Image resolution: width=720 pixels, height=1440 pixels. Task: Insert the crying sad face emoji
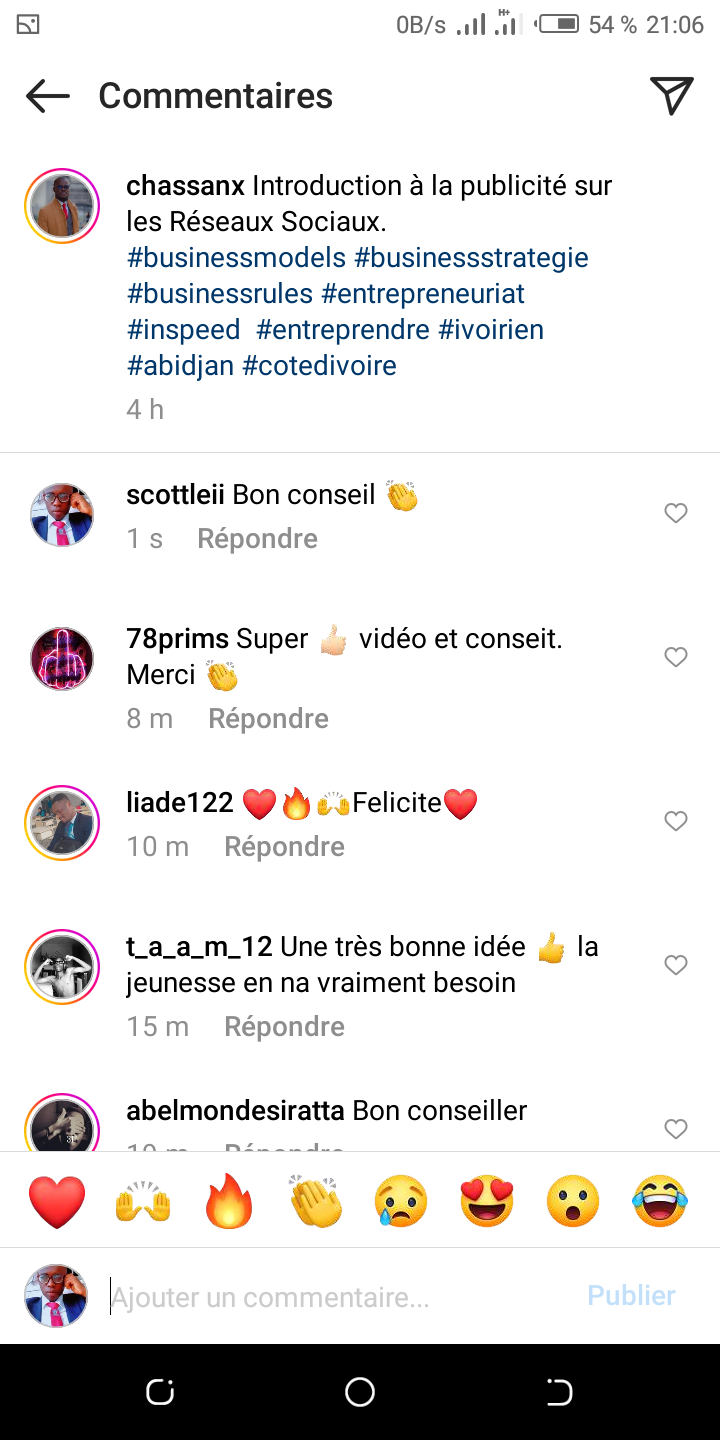coord(401,1201)
